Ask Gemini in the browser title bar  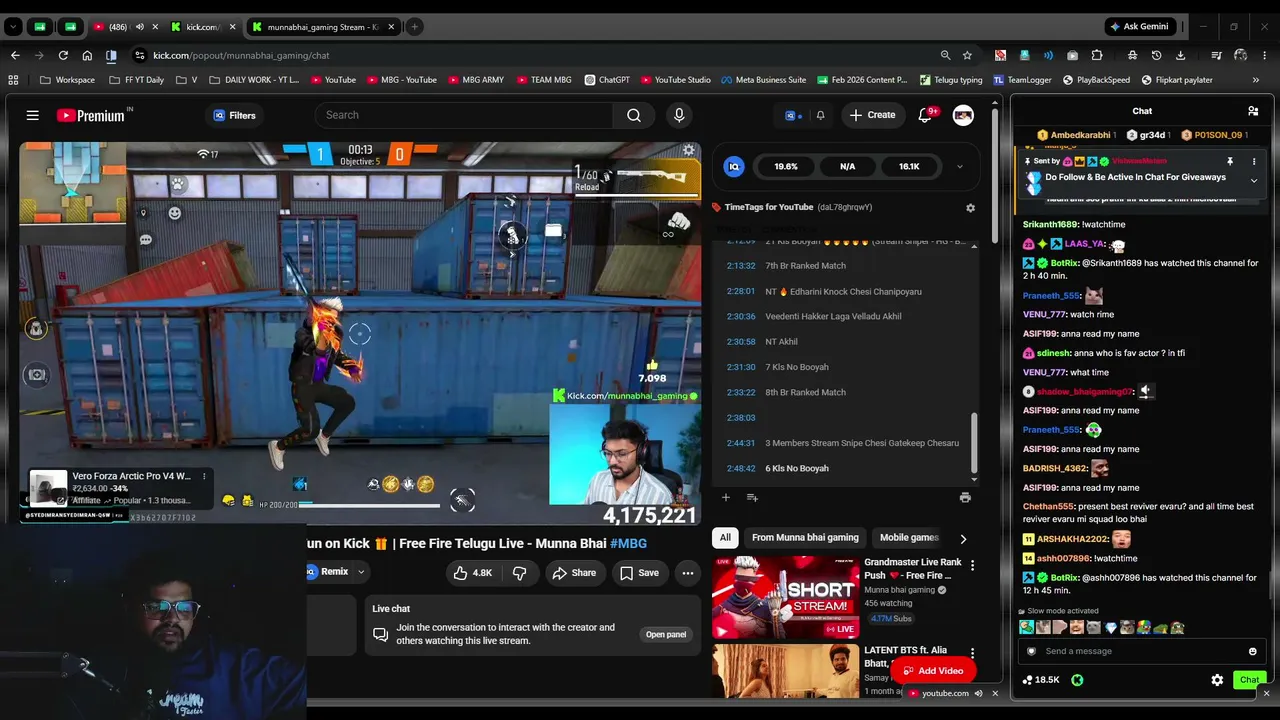click(1139, 27)
